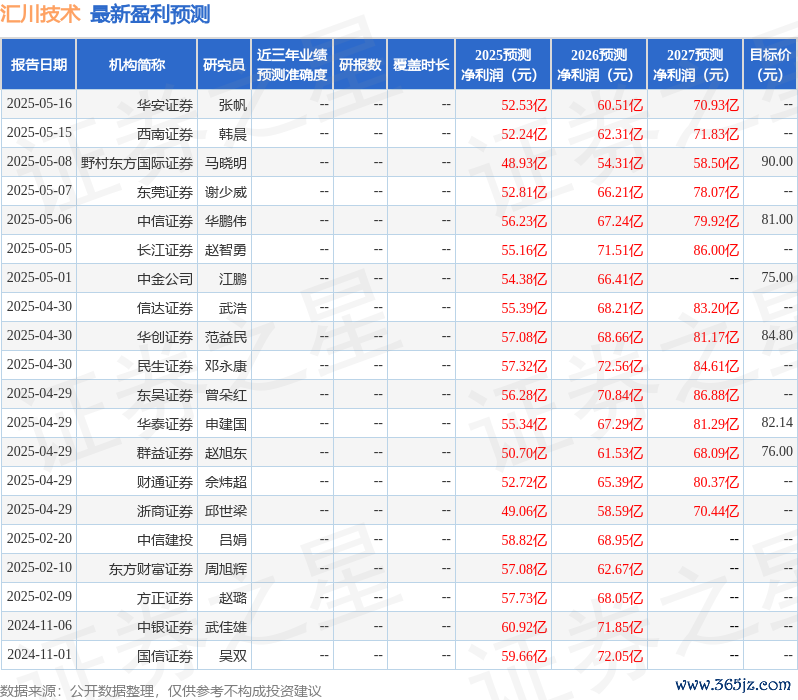Select the 75.00 target price
Viewport: 798px width, 700px height.
[x=777, y=278]
